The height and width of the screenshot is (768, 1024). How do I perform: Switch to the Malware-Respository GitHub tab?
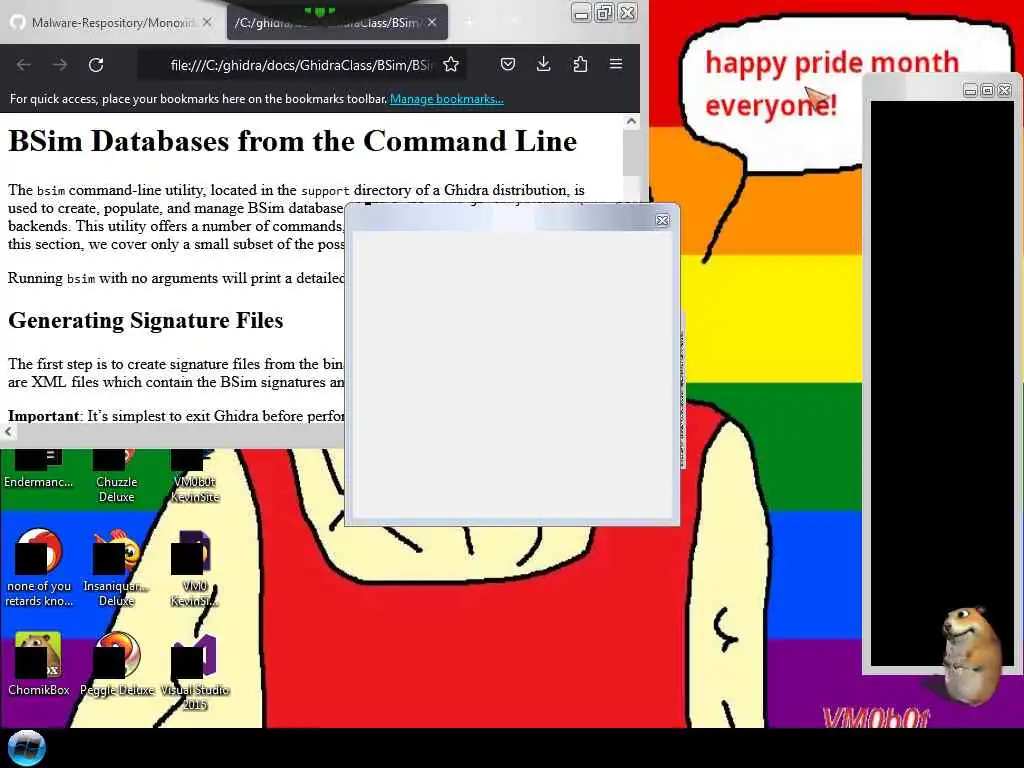click(x=111, y=22)
